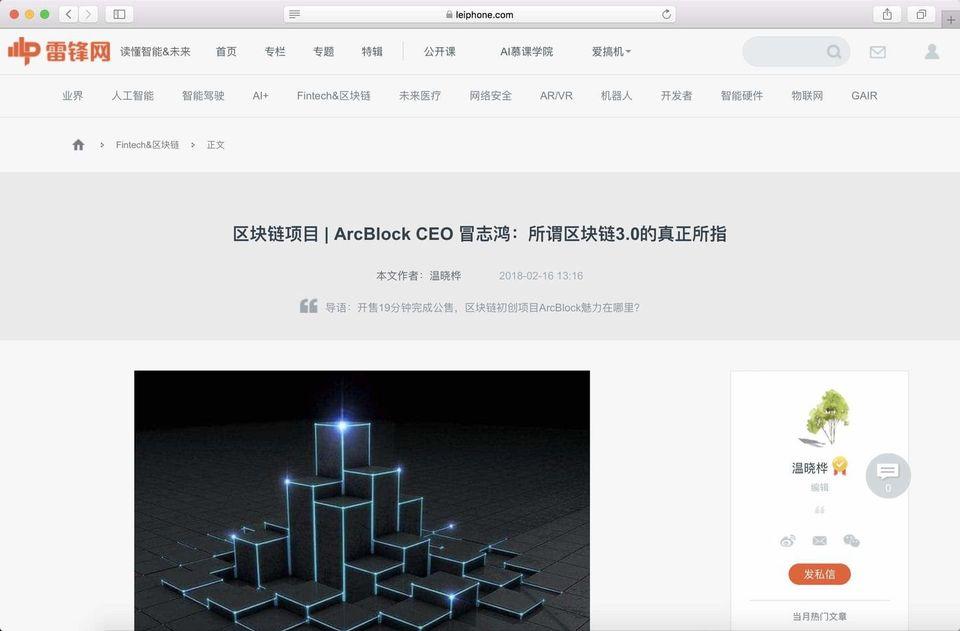Open the mail envelope icon in header
The height and width of the screenshot is (631, 960).
(x=877, y=52)
